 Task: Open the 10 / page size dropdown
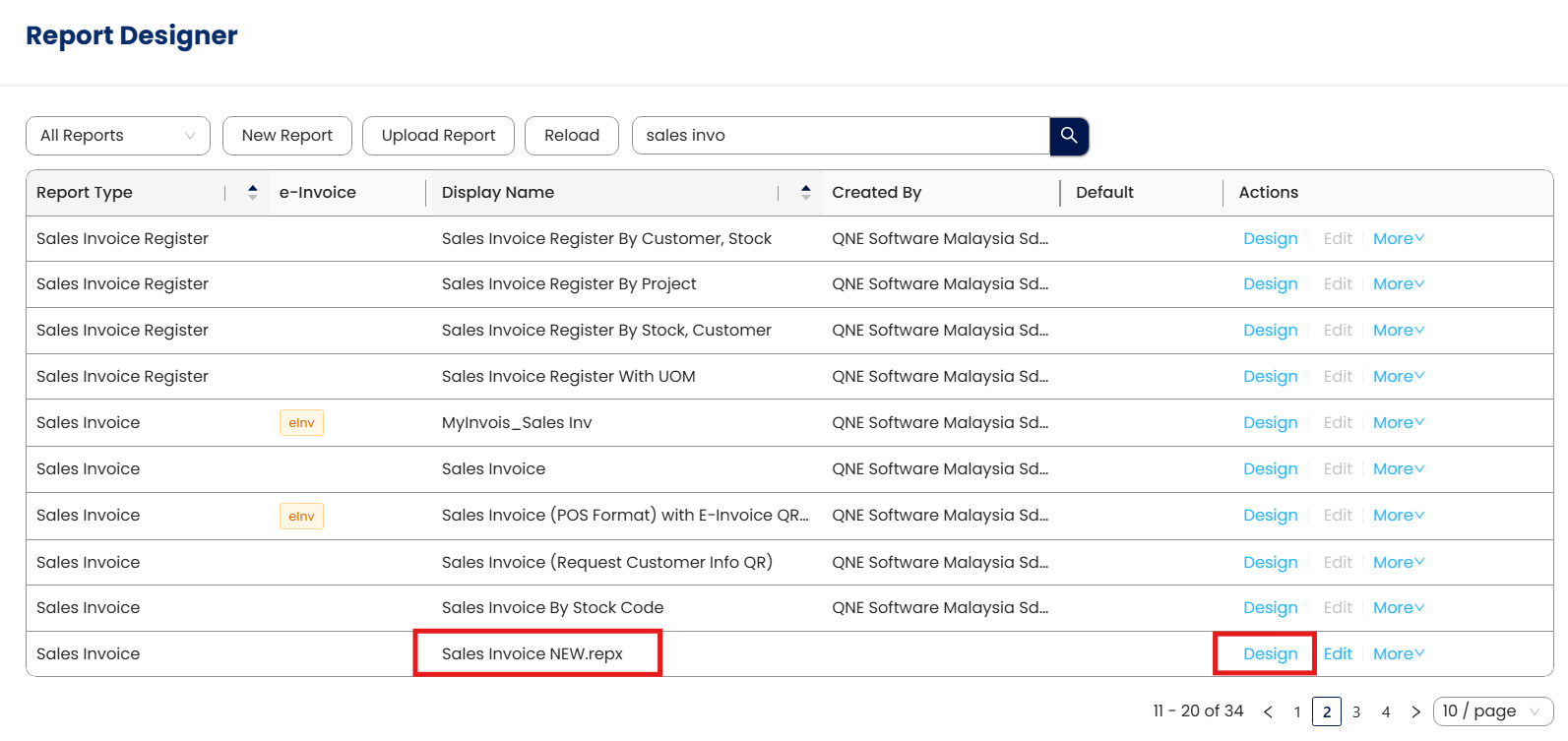(x=1492, y=711)
